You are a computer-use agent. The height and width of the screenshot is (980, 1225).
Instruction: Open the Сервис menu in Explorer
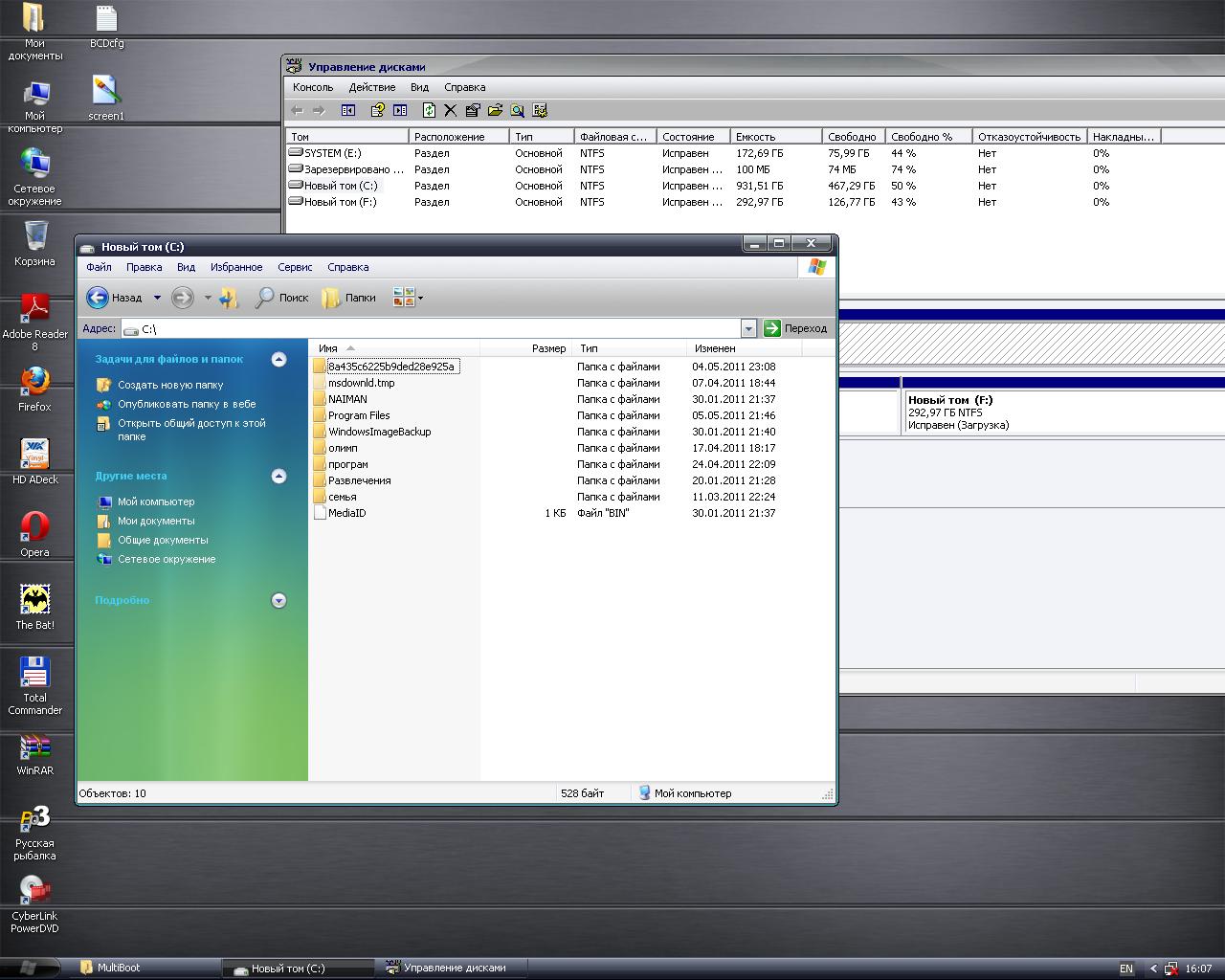click(295, 268)
